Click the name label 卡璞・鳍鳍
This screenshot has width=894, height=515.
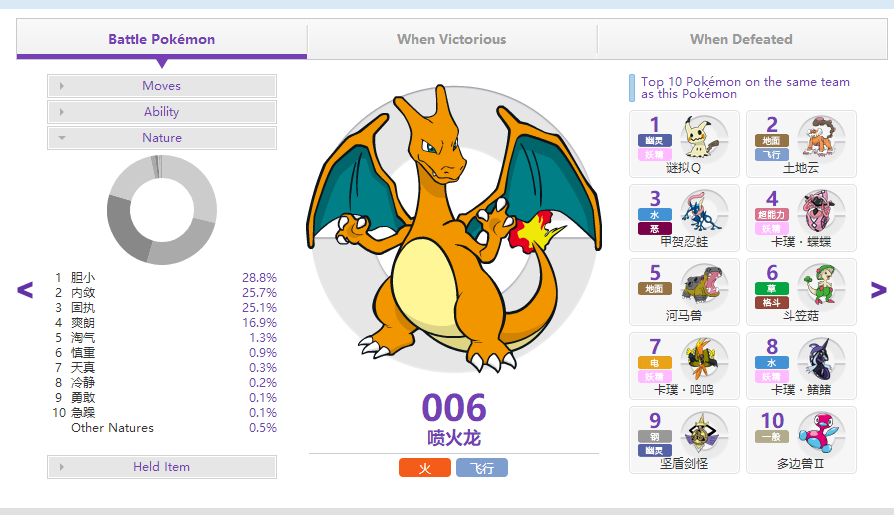[801, 390]
